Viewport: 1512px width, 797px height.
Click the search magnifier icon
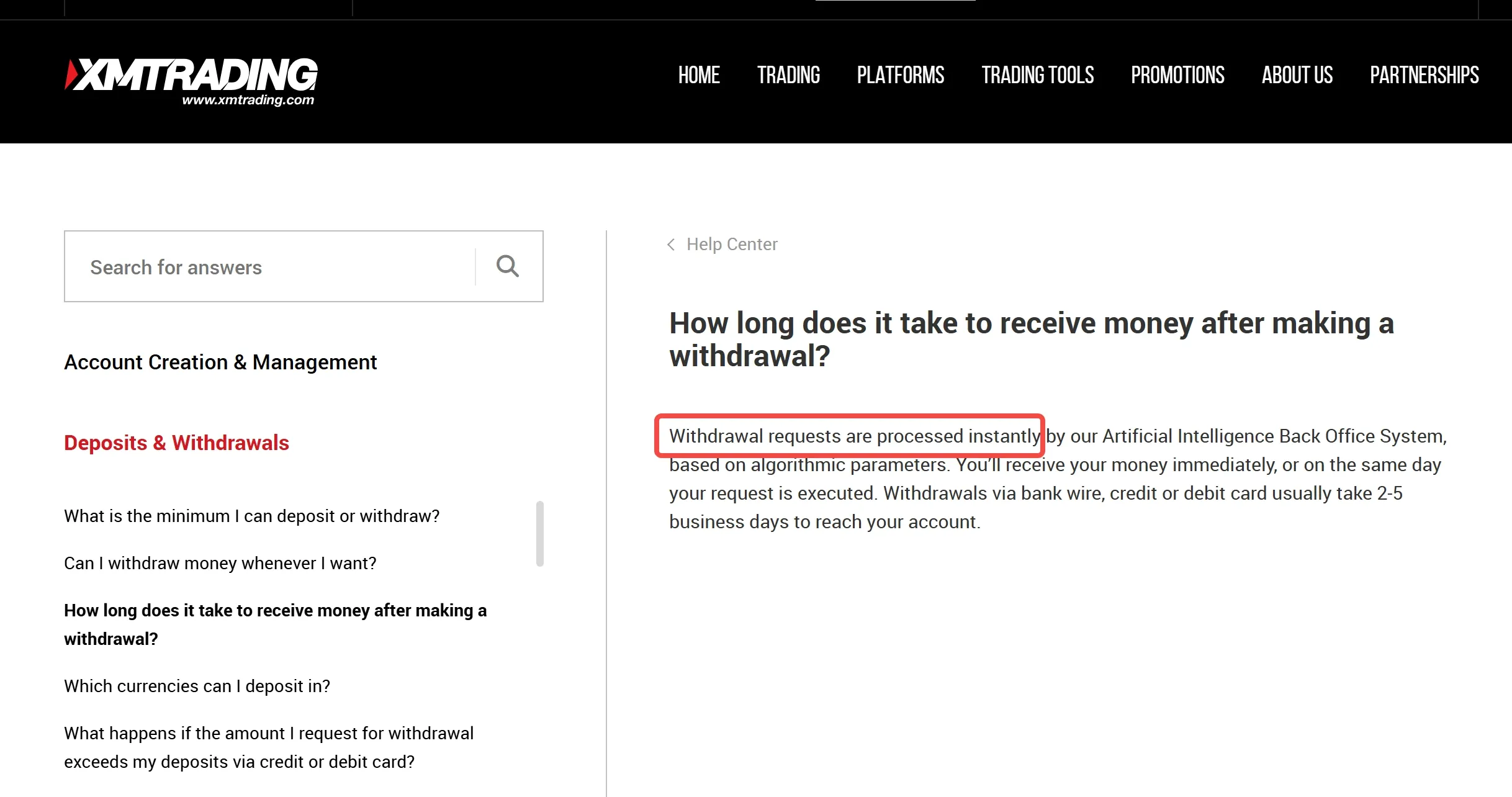pyautogui.click(x=507, y=266)
